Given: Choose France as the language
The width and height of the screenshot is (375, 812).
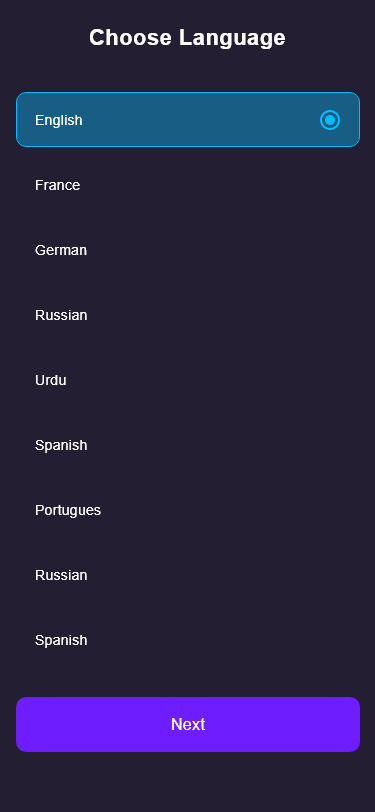Looking at the screenshot, I should (188, 185).
